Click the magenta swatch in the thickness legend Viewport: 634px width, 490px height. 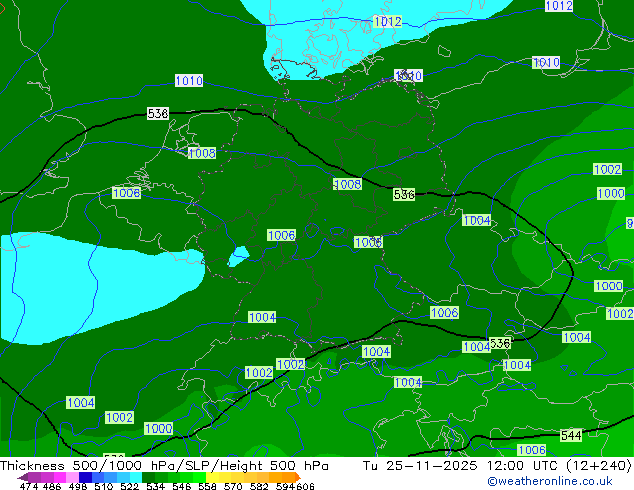(60, 477)
